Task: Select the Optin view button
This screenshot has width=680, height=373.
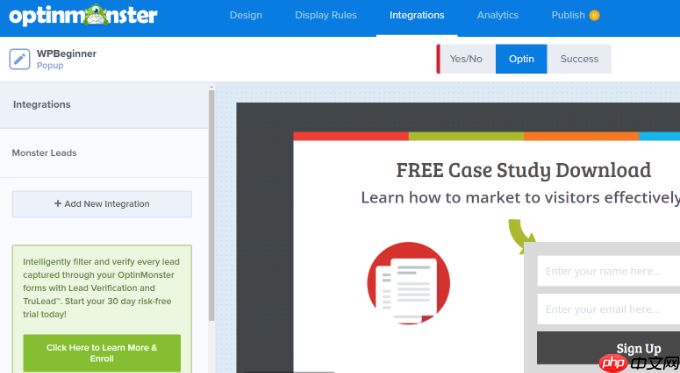Action: (521, 59)
